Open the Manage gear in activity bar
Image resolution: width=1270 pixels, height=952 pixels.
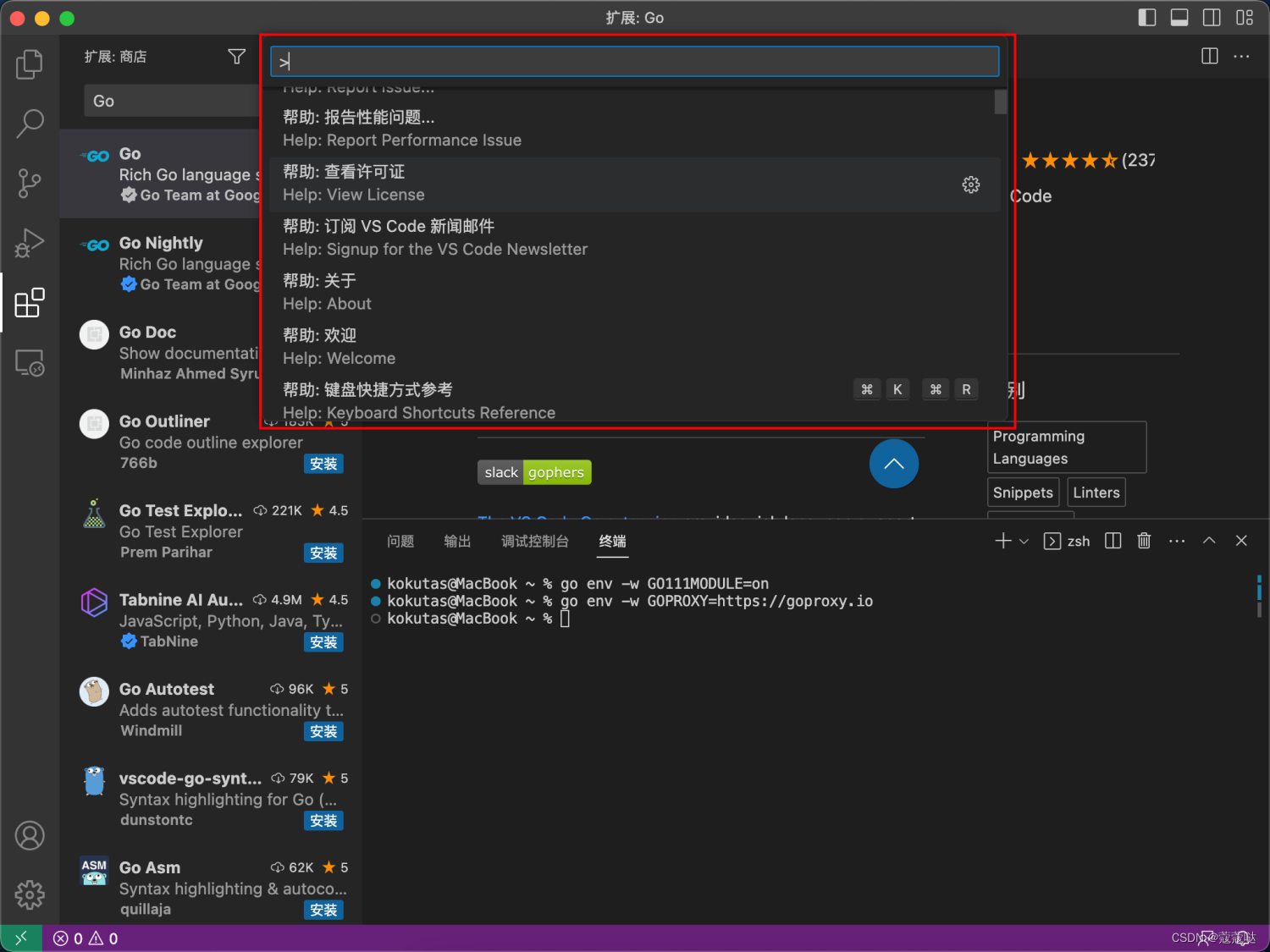[x=30, y=894]
